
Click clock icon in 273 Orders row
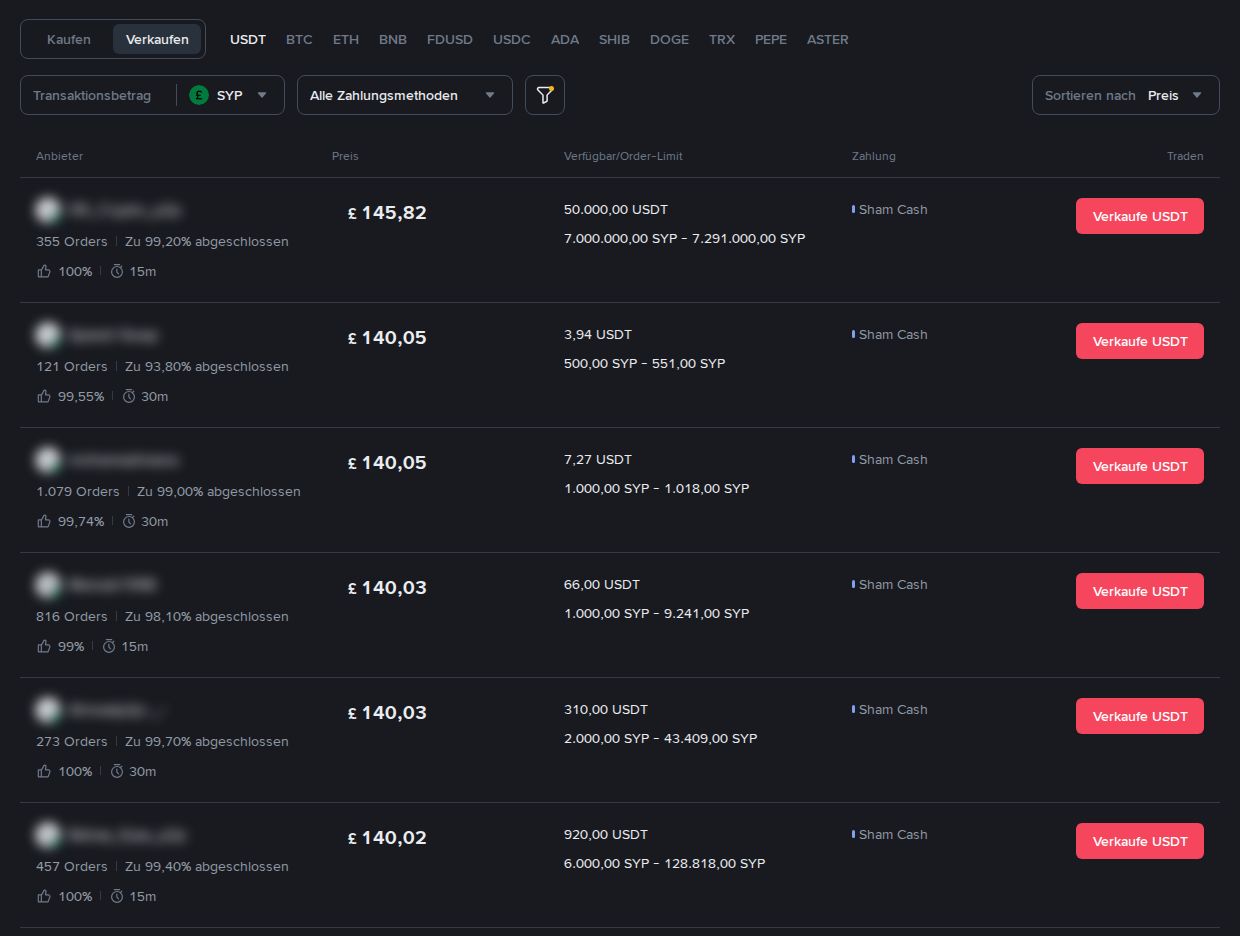click(x=117, y=771)
